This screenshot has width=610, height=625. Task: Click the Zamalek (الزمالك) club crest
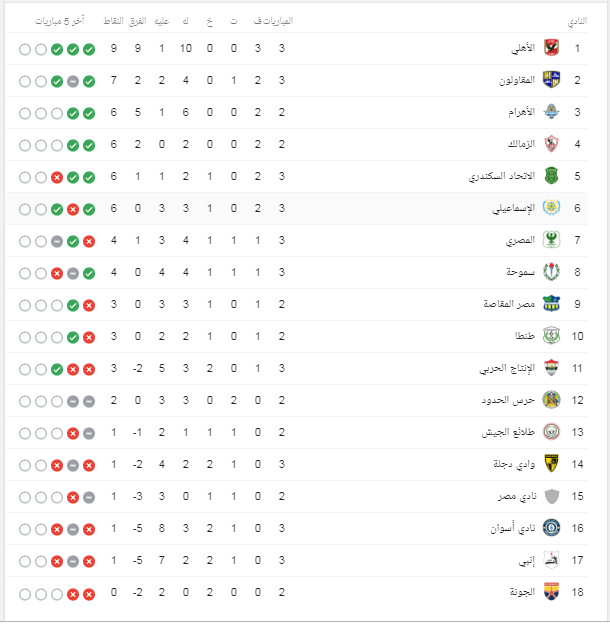[551, 144]
